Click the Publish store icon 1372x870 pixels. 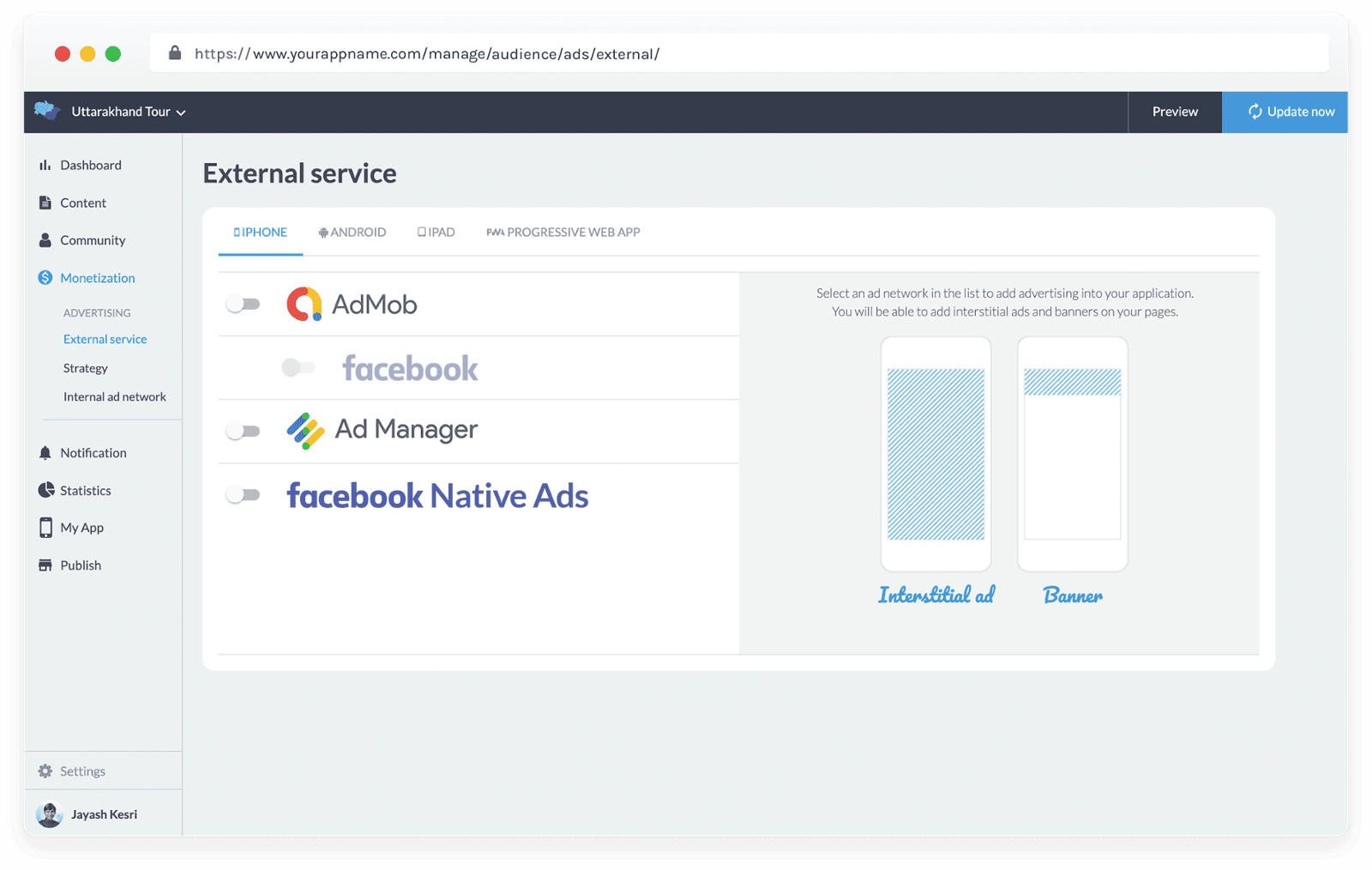pos(45,565)
